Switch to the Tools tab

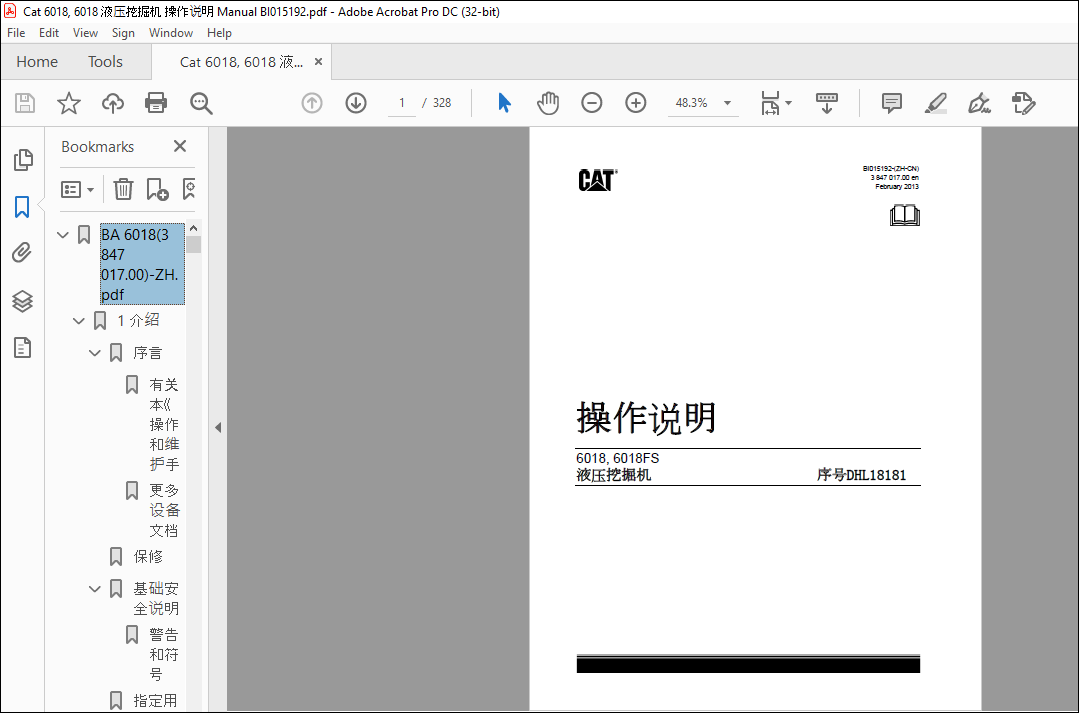pyautogui.click(x=105, y=62)
